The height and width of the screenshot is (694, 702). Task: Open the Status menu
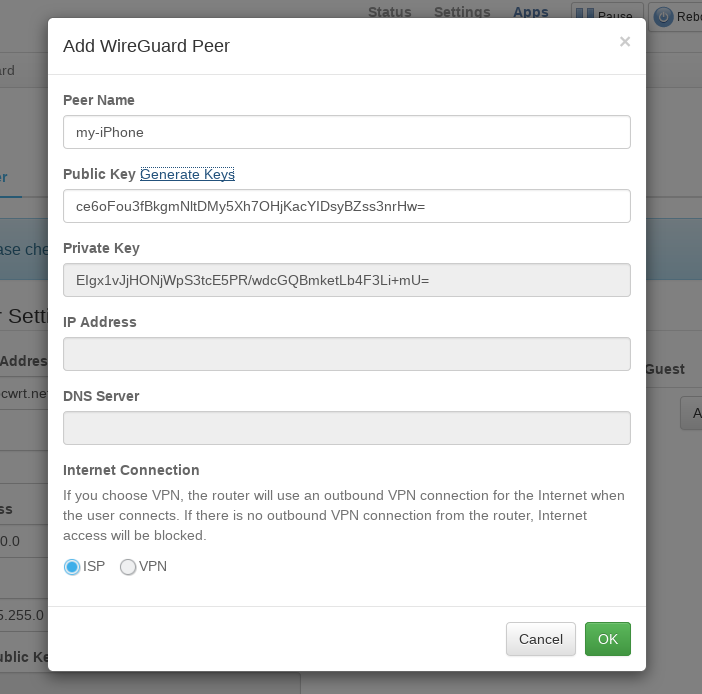tap(389, 12)
